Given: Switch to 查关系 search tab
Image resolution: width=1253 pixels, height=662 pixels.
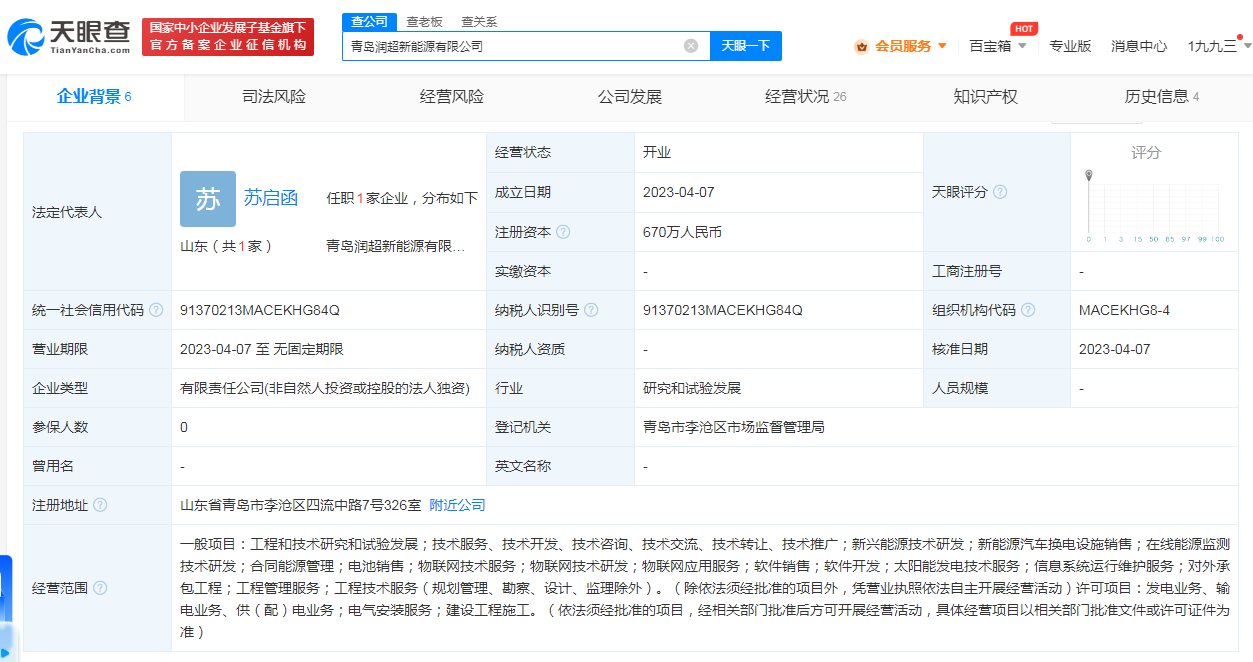Looking at the screenshot, I should point(479,21).
